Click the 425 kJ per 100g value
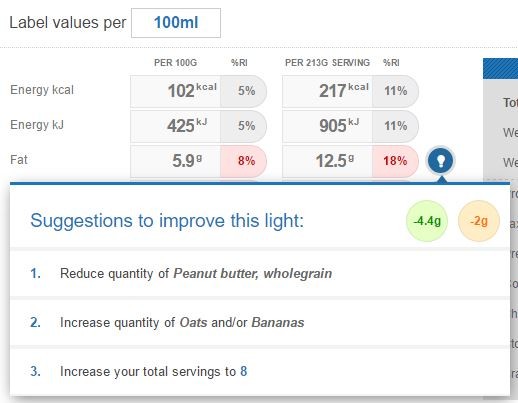 [x=175, y=126]
